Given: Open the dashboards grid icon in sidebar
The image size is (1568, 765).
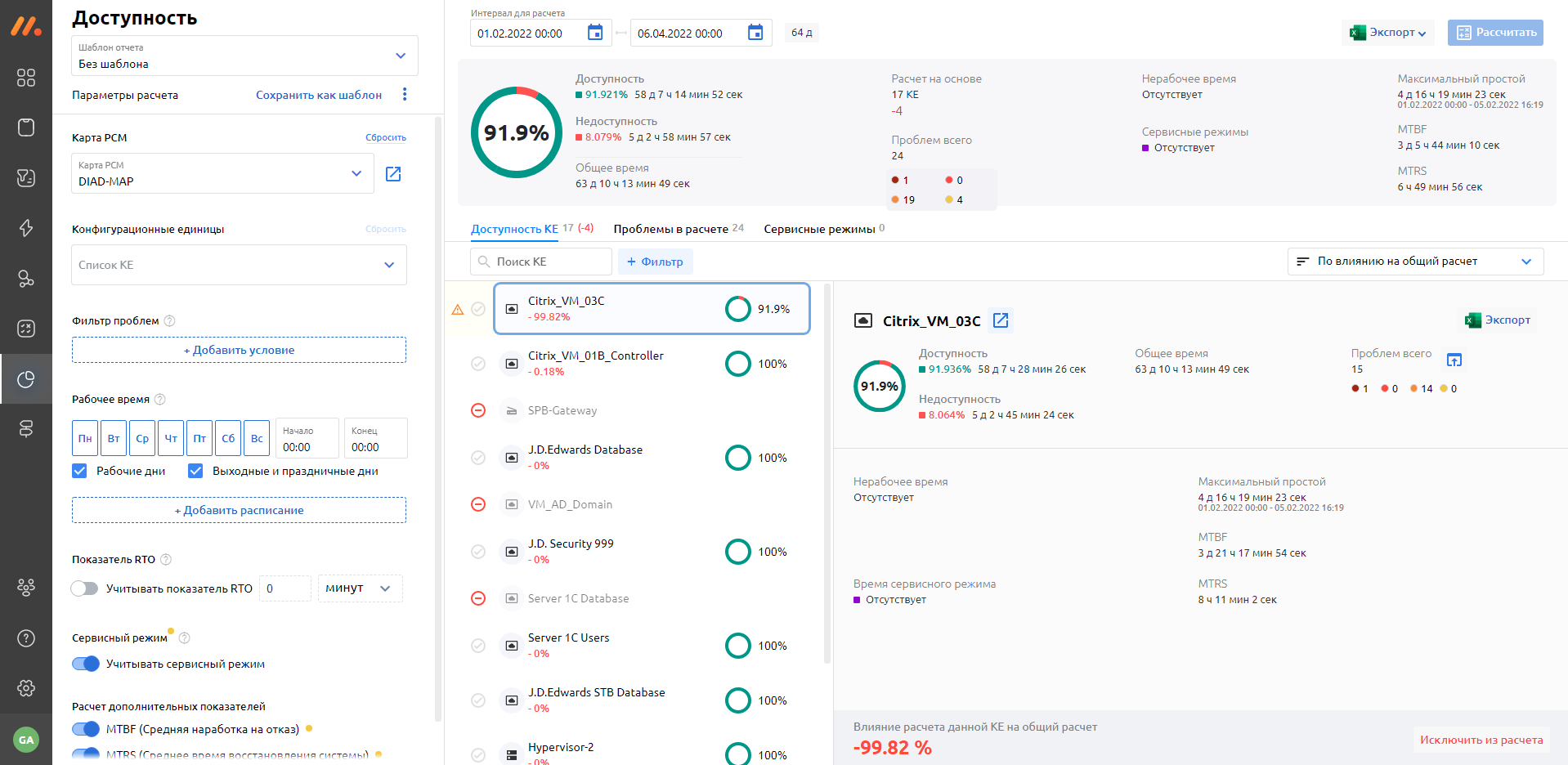Looking at the screenshot, I should coord(26,78).
